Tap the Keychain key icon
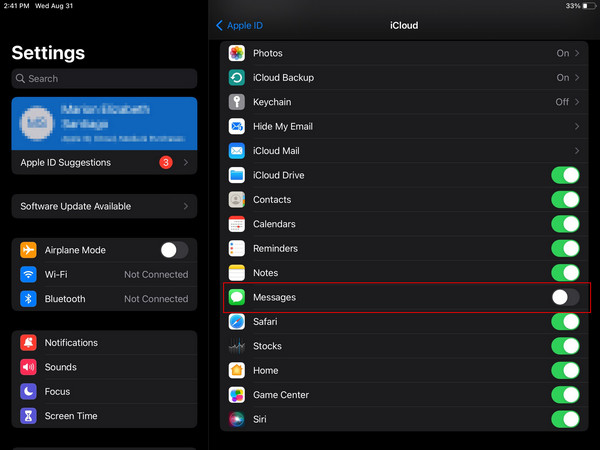The height and width of the screenshot is (450, 600). click(236, 102)
